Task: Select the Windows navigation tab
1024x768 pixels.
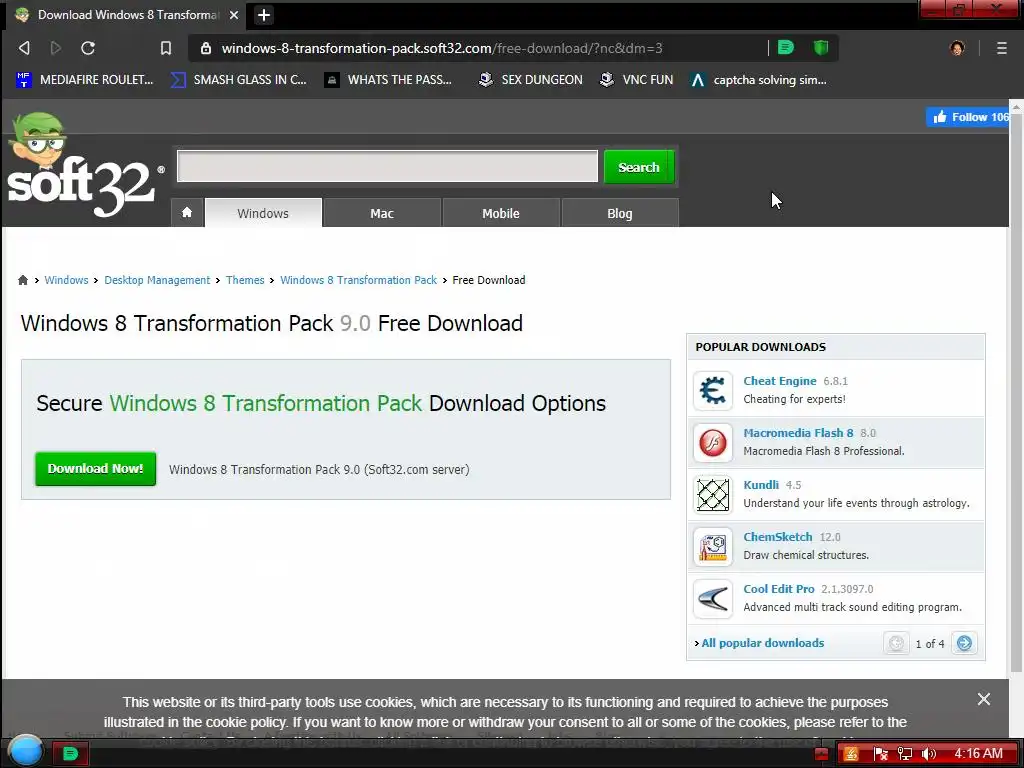Action: click(x=263, y=213)
